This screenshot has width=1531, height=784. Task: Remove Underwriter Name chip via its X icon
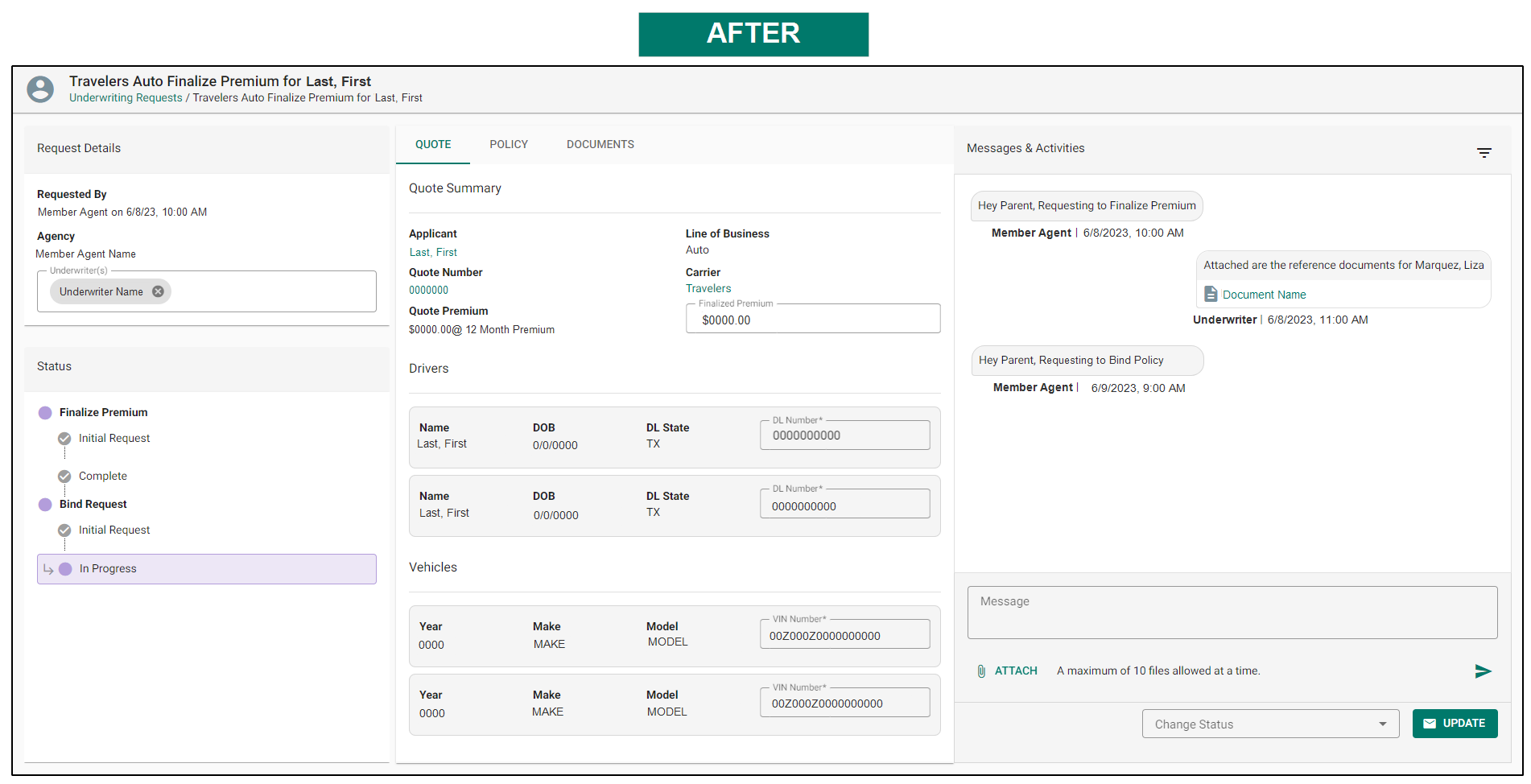tap(158, 291)
